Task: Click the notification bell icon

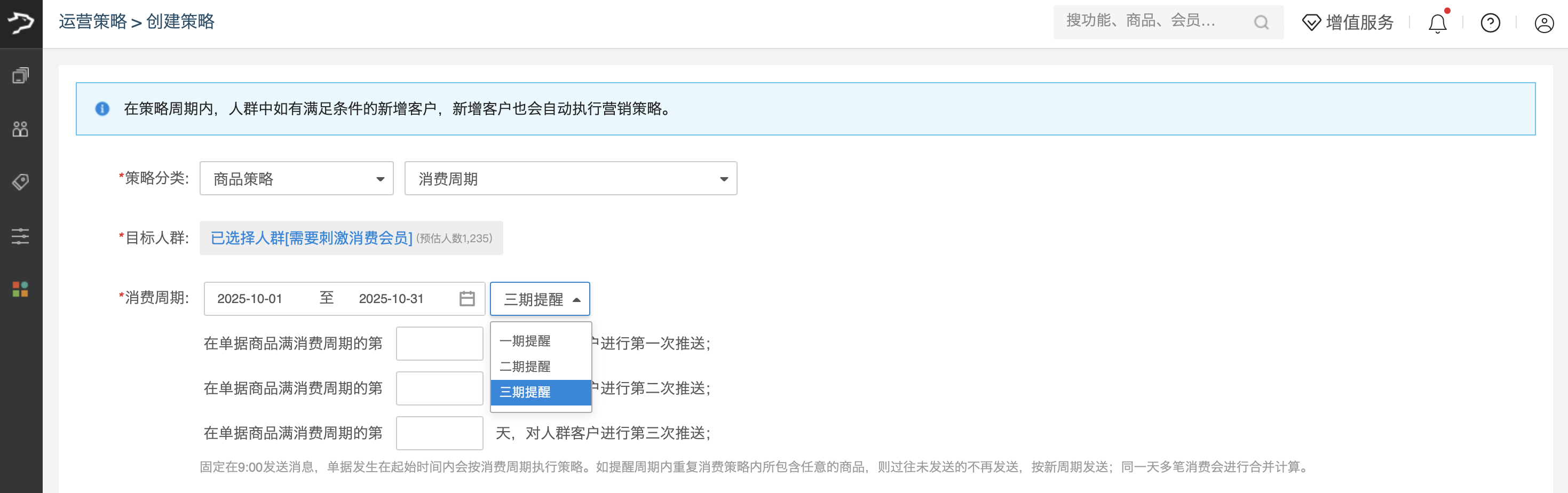Action: [1437, 23]
